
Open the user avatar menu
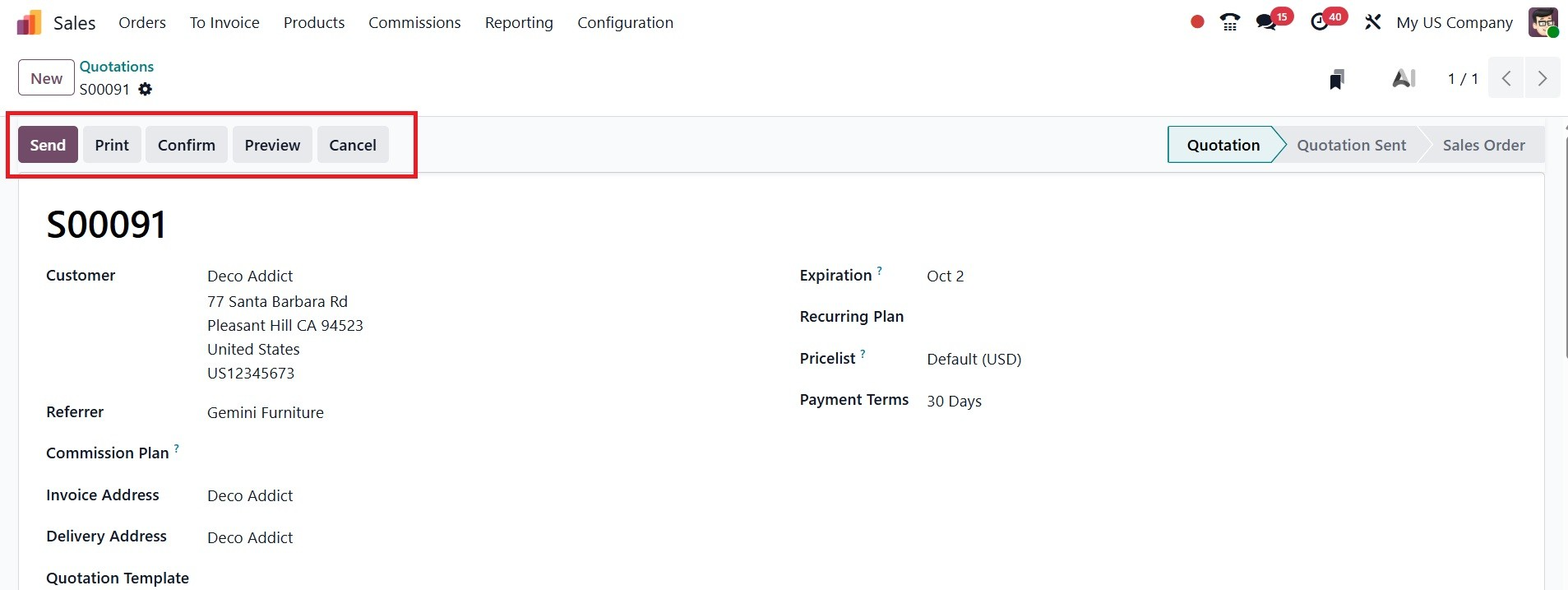pyautogui.click(x=1543, y=22)
